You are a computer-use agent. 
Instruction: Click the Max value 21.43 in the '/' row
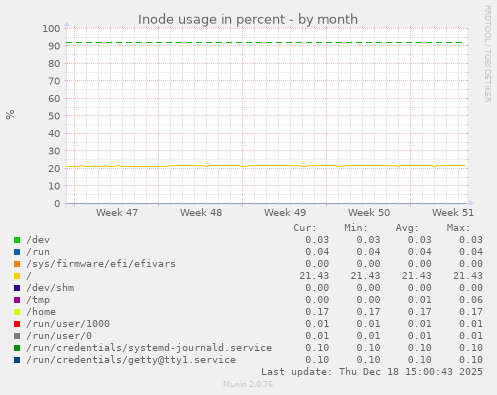point(468,276)
